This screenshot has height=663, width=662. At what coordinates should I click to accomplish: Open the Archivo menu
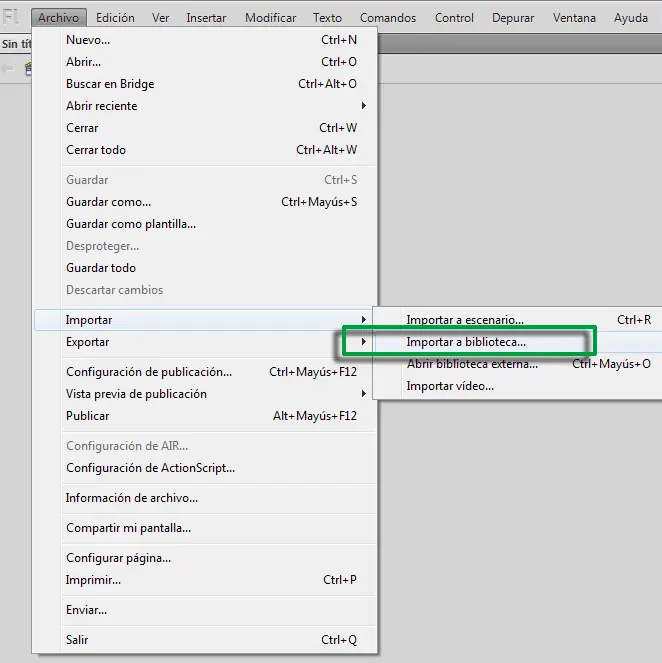coord(58,18)
